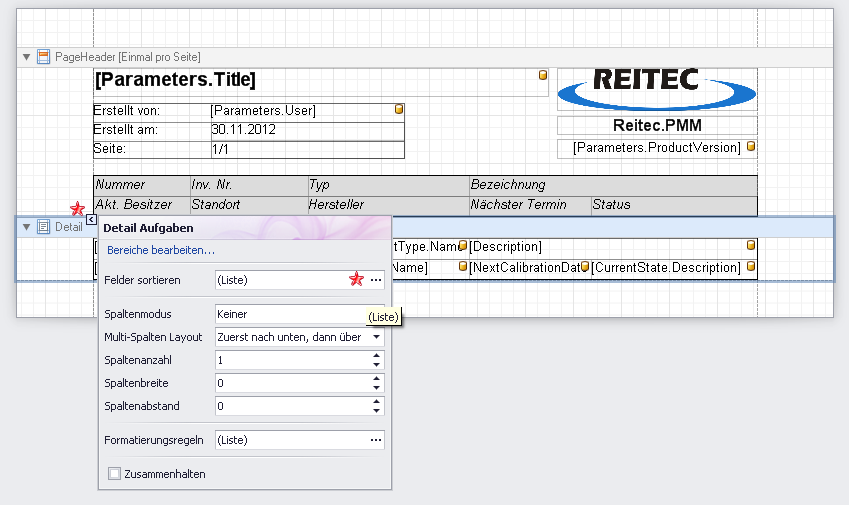Increase Spaltenanzahl with the up arrow
849x505 pixels.
tap(376, 355)
